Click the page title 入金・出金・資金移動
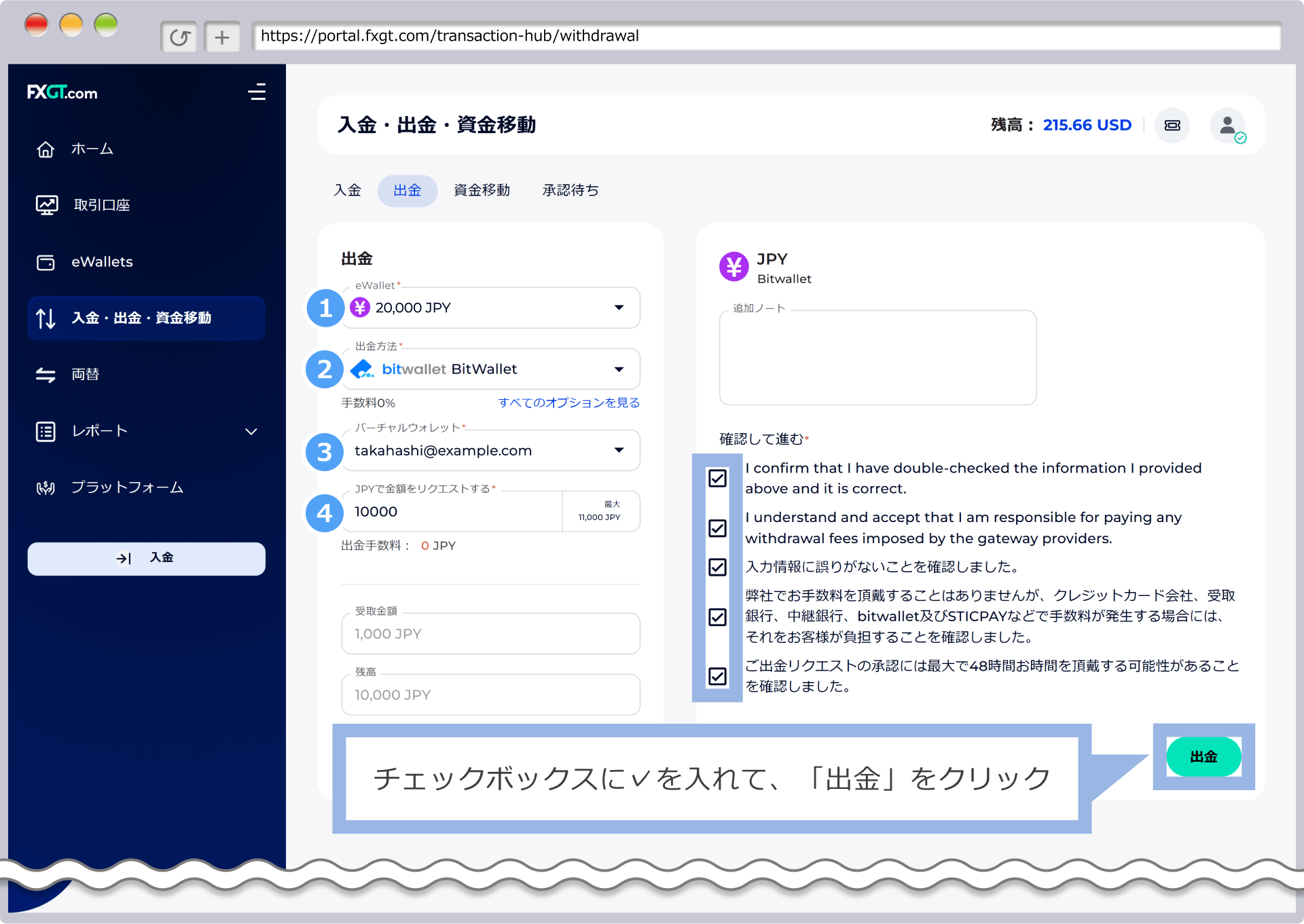 (x=437, y=125)
